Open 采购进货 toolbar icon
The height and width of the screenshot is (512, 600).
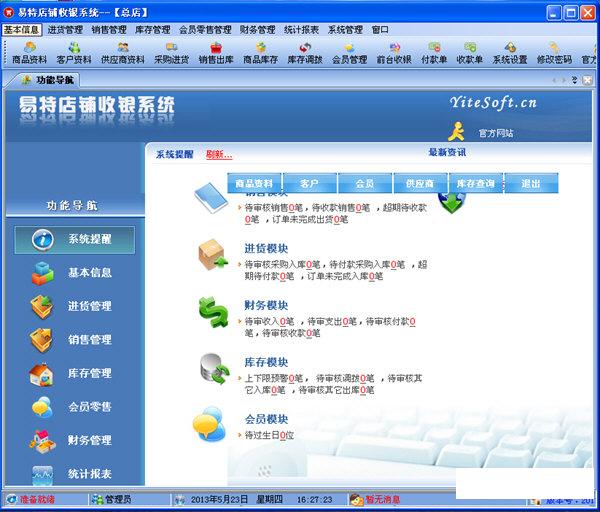point(171,53)
